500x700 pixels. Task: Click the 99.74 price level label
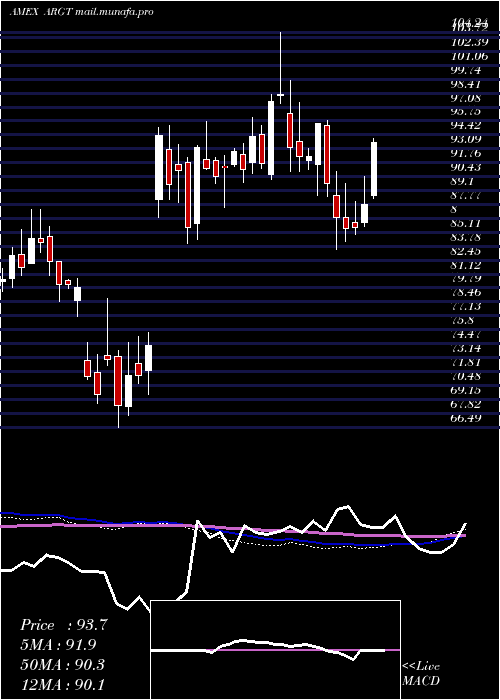466,71
